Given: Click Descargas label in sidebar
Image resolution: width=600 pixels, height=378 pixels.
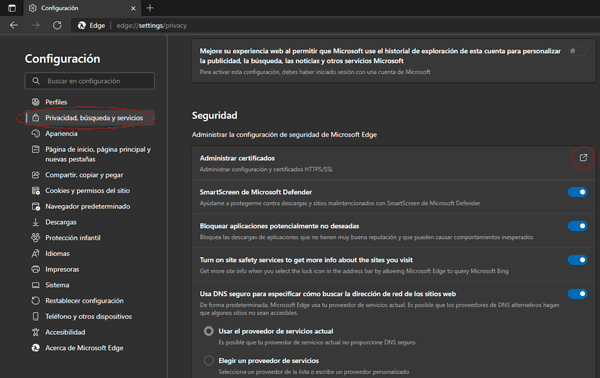Looking at the screenshot, I should 61,222.
